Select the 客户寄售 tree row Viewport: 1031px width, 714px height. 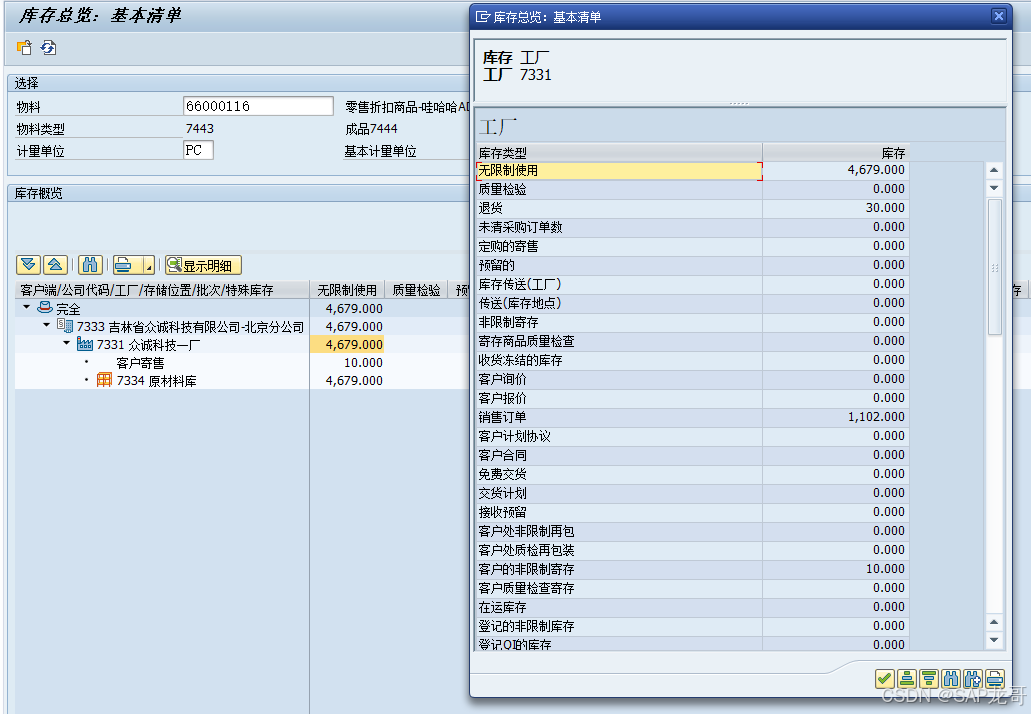(140, 363)
